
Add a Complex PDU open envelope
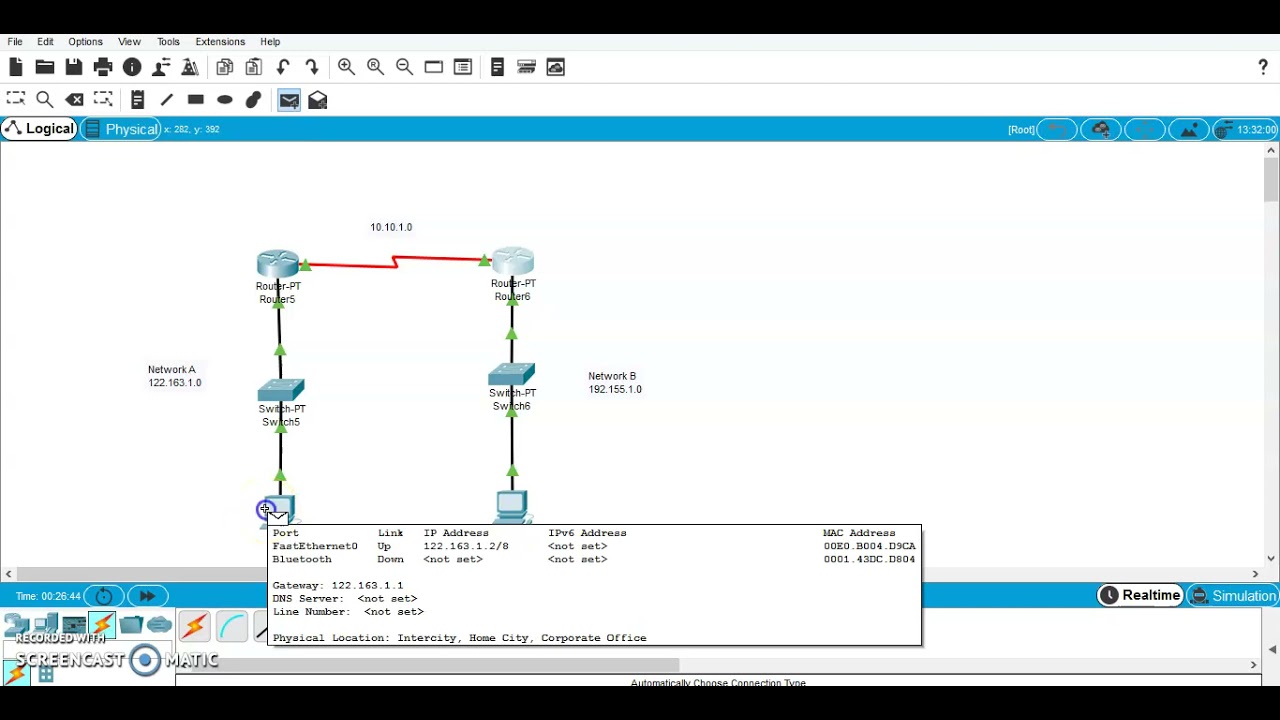[x=317, y=99]
